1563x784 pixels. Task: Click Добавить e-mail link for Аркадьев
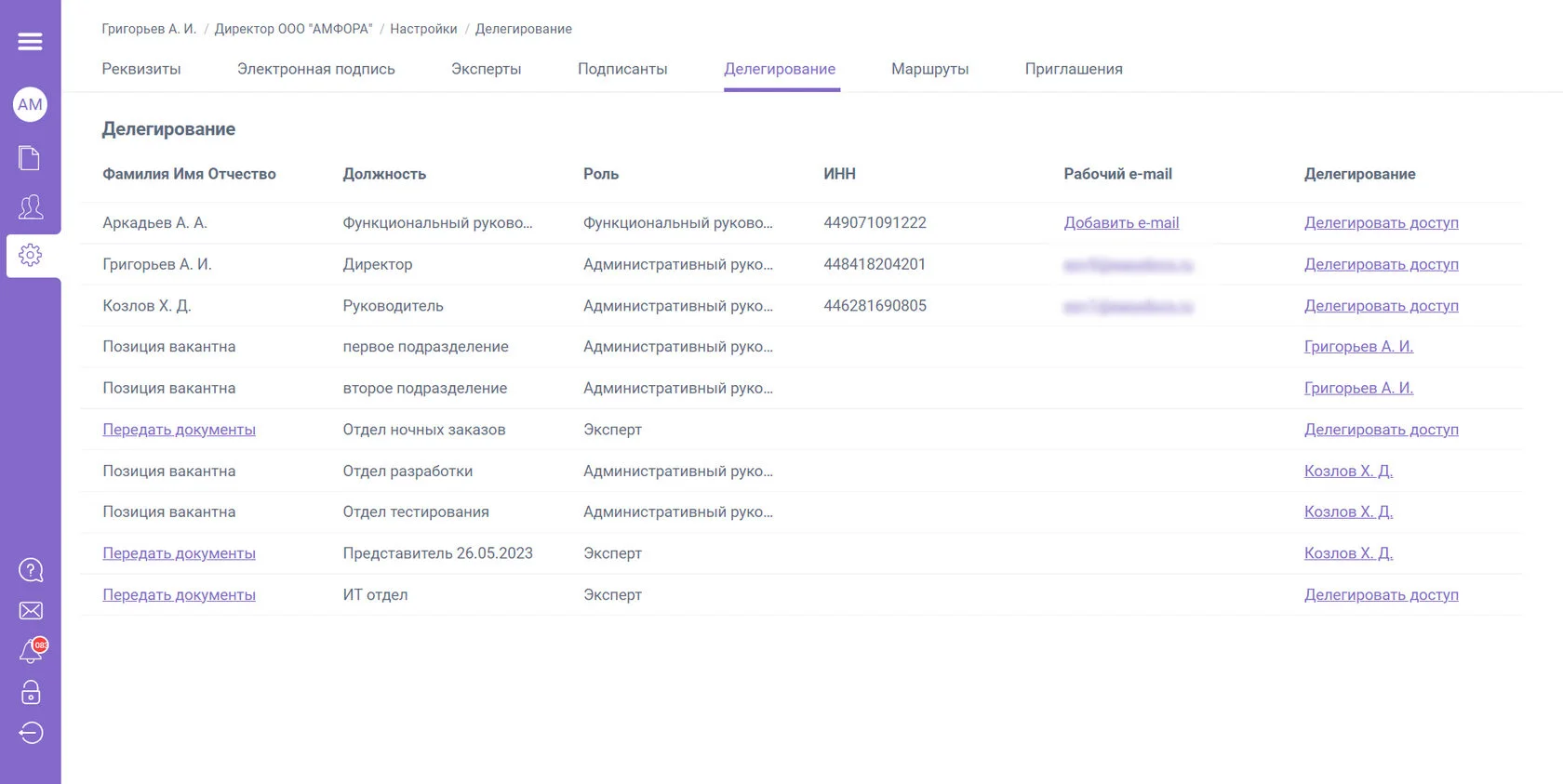tap(1121, 223)
